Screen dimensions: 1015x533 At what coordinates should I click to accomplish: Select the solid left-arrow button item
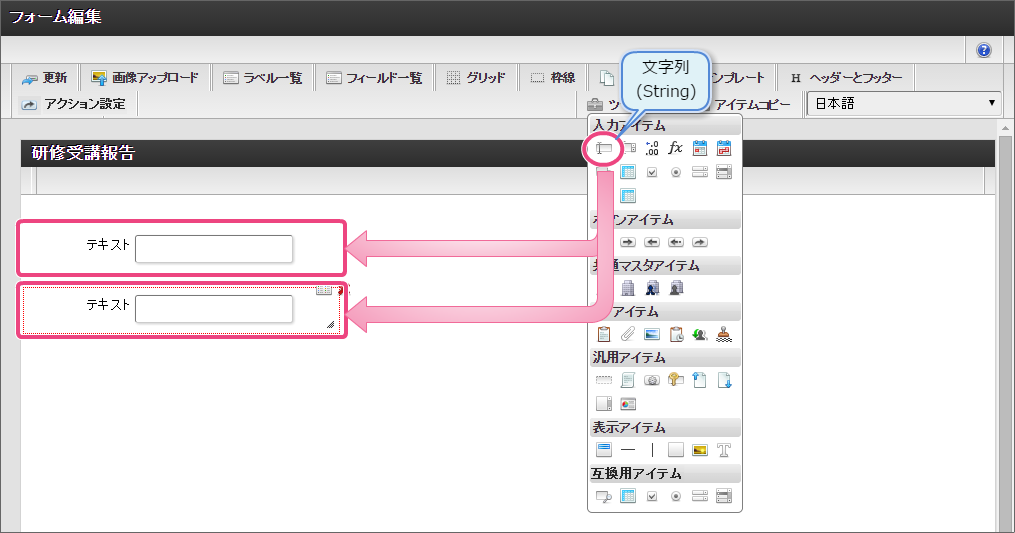[x=652, y=242]
